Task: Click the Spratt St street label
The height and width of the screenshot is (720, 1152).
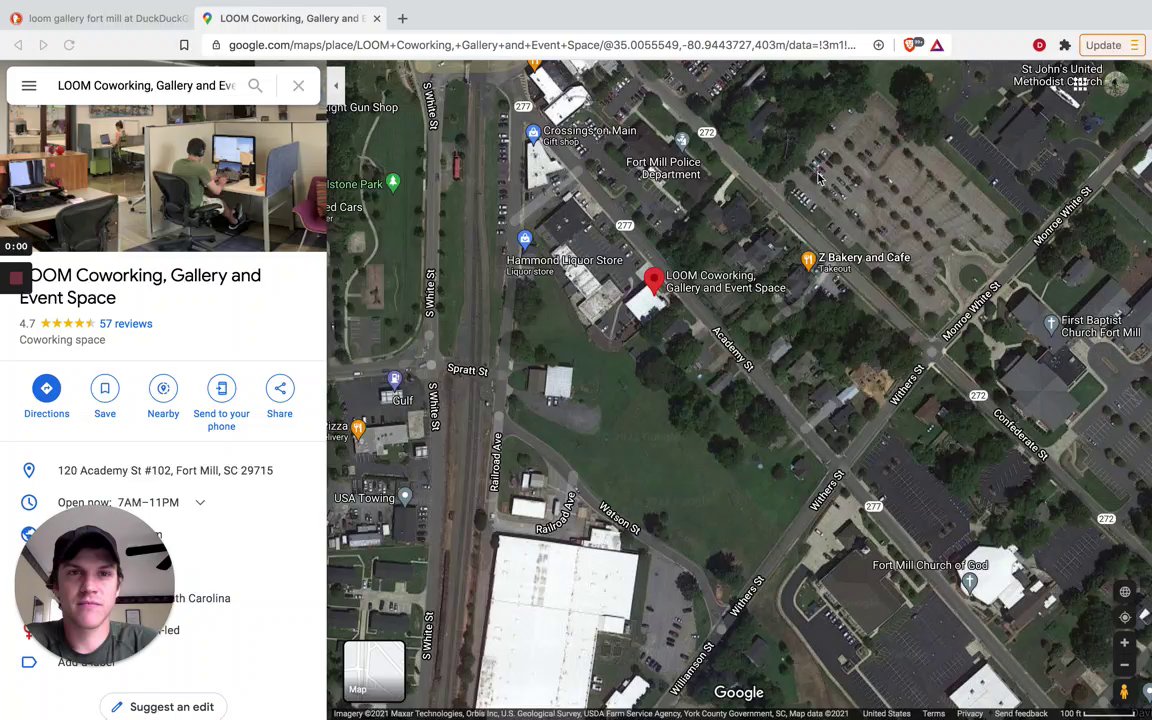Action: (x=468, y=370)
